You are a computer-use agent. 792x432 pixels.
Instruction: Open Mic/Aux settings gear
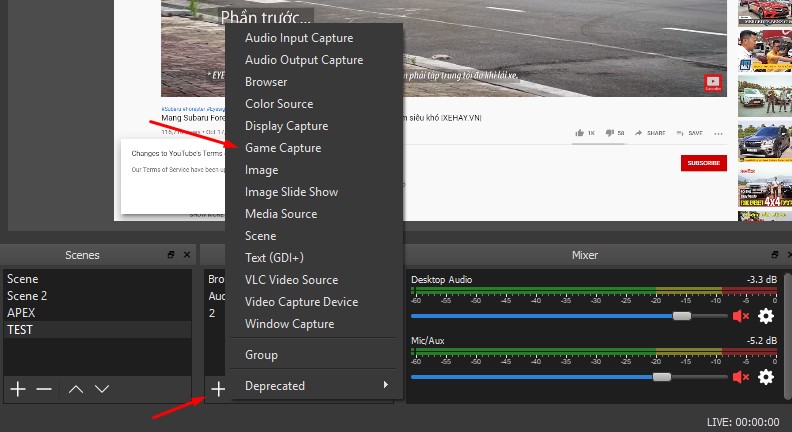(x=766, y=377)
